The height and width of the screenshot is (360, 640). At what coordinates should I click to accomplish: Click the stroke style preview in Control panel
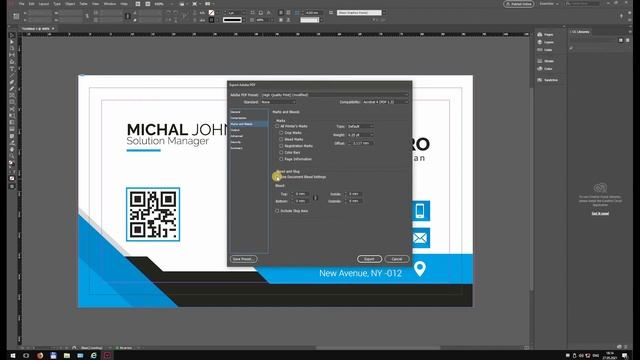(232, 20)
